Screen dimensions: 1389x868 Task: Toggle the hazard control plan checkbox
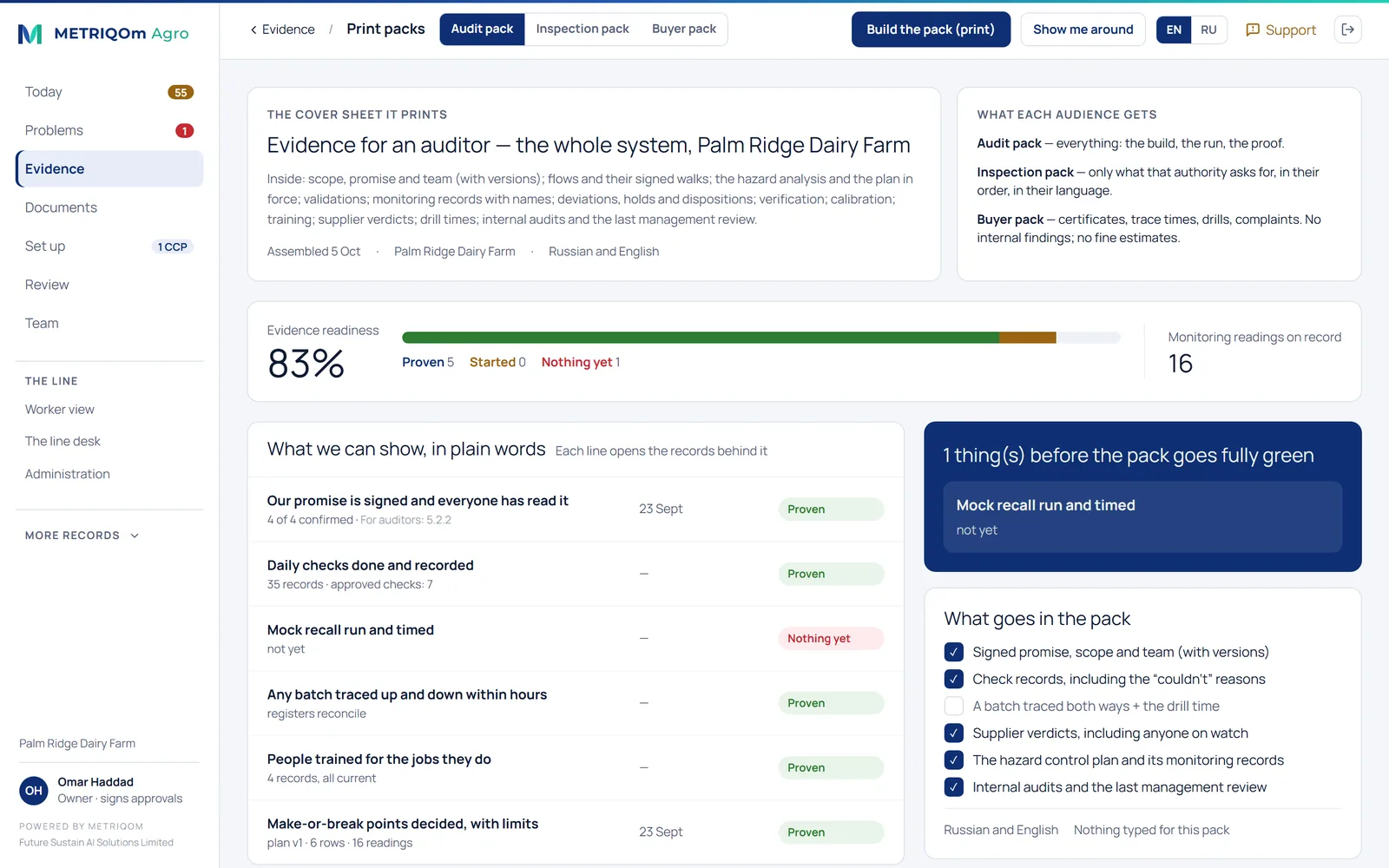pos(953,759)
